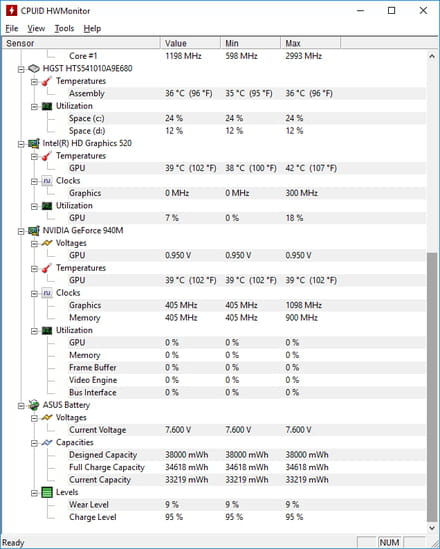Click the vertical scrollbar thumb

[x=432, y=387]
